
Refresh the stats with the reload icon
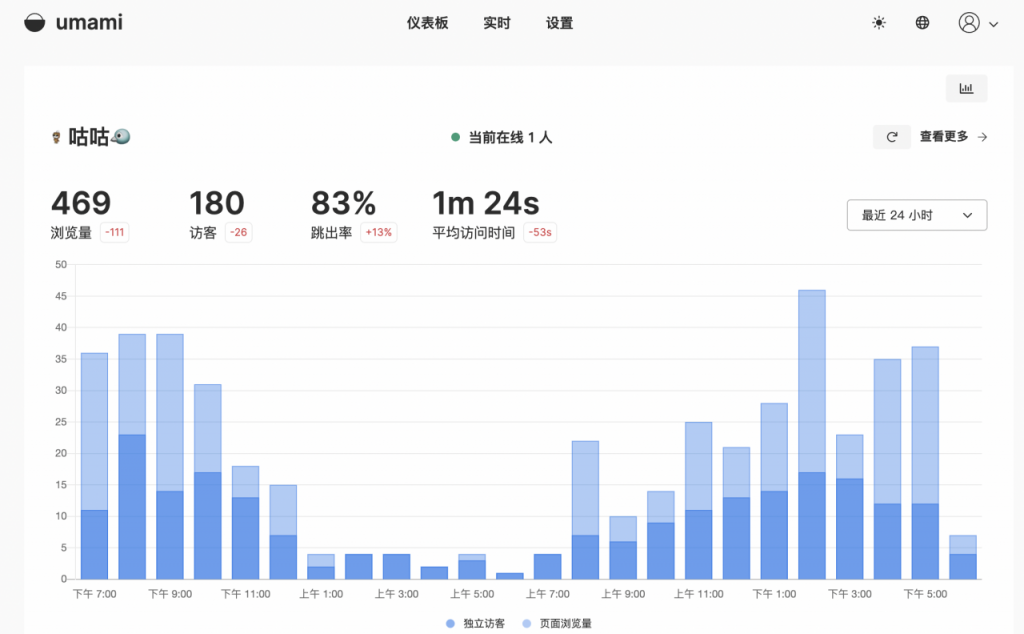891,137
